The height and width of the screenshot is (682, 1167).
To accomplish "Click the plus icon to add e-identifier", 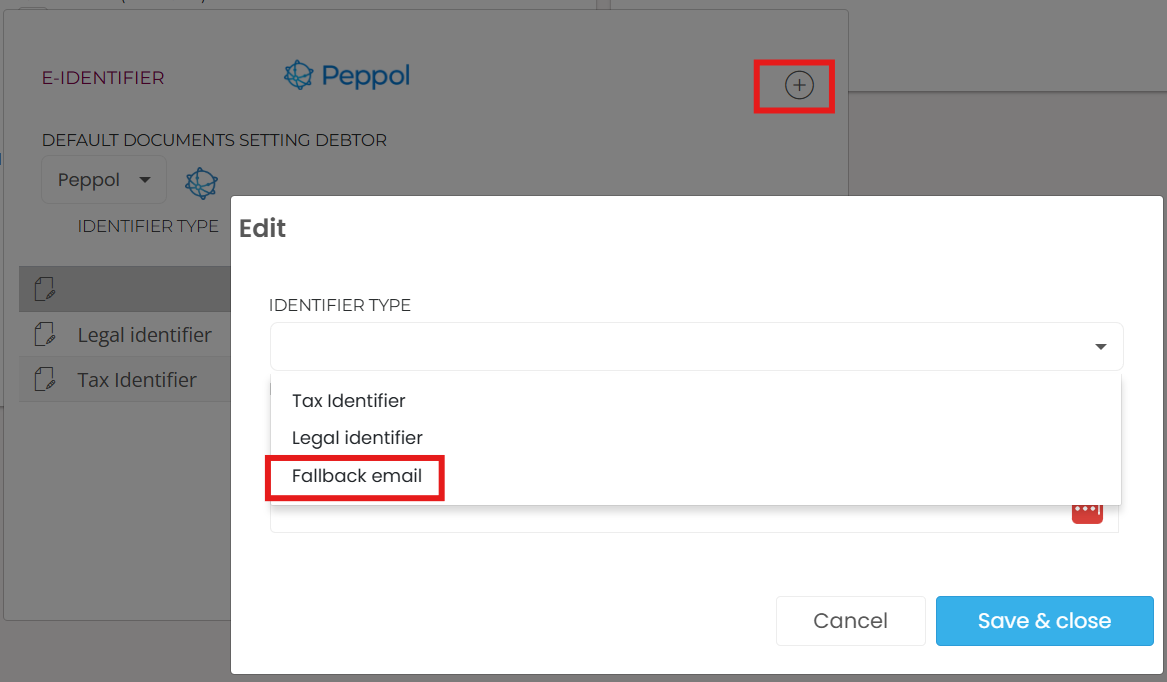I will [798, 86].
